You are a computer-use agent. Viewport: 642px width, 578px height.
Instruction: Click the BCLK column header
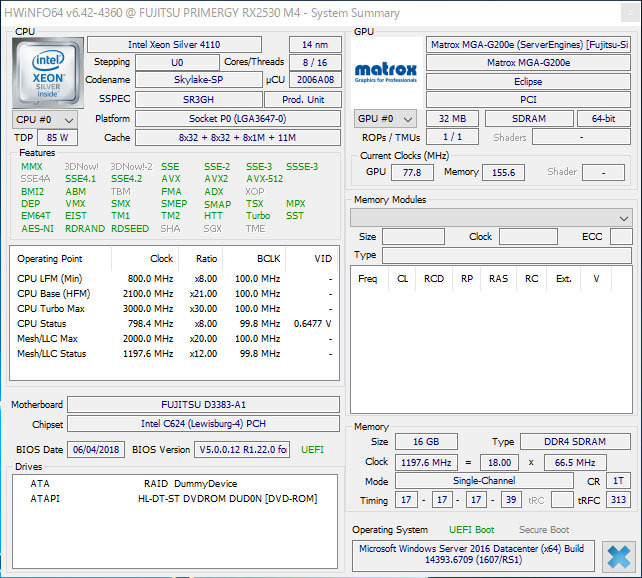click(254, 259)
